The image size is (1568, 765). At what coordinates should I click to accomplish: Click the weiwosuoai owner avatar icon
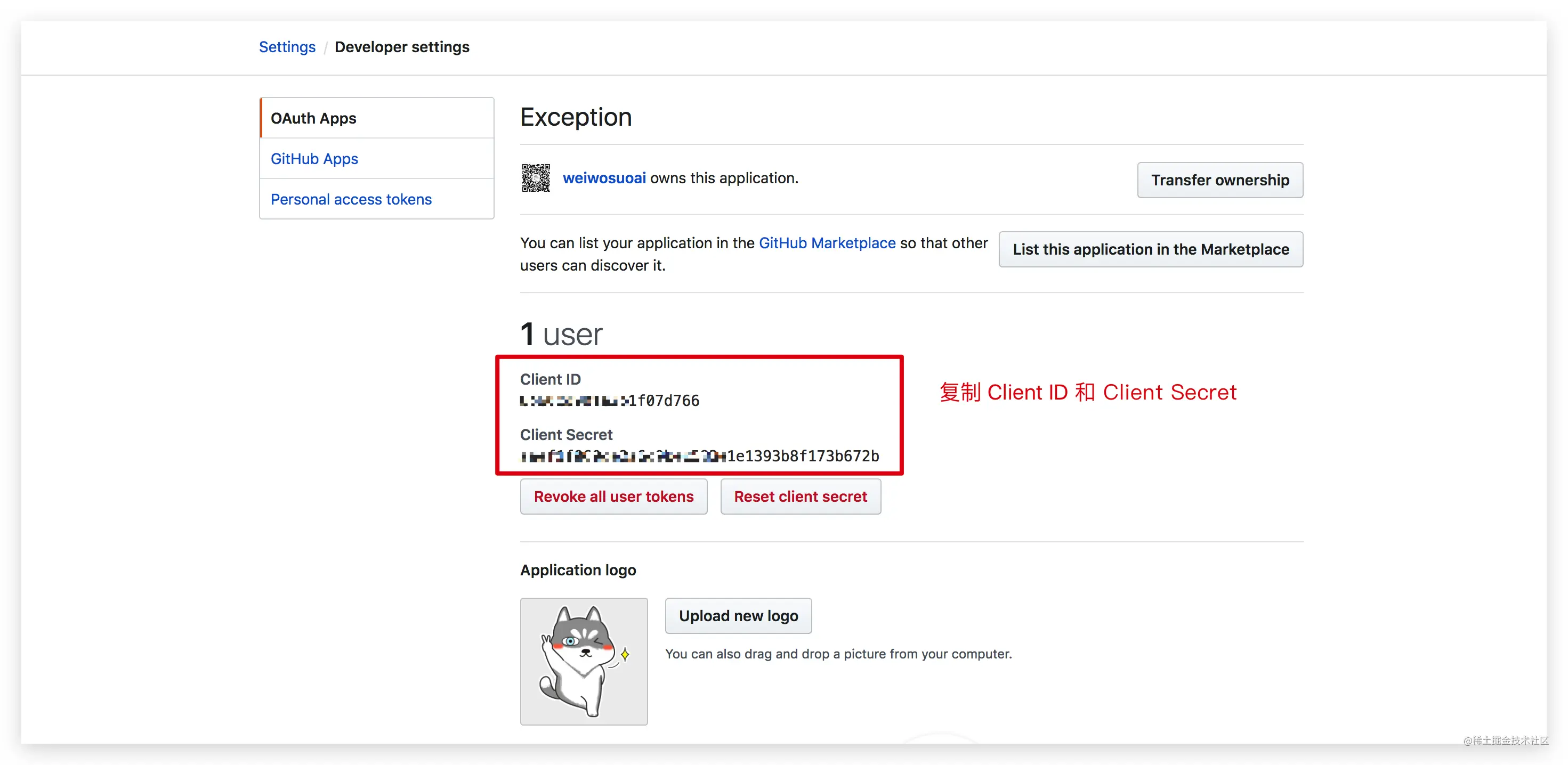536,178
